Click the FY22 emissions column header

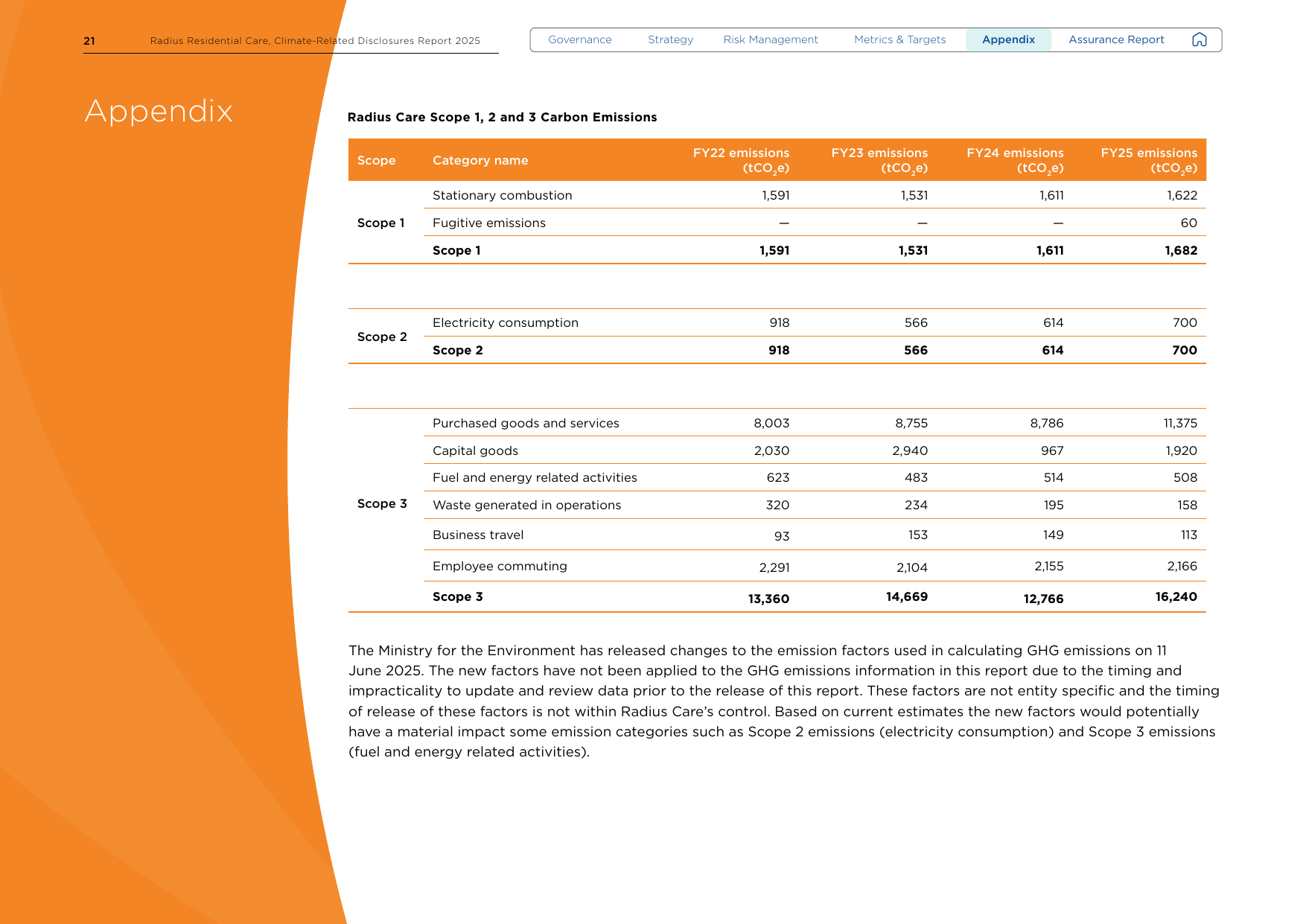pos(741,160)
